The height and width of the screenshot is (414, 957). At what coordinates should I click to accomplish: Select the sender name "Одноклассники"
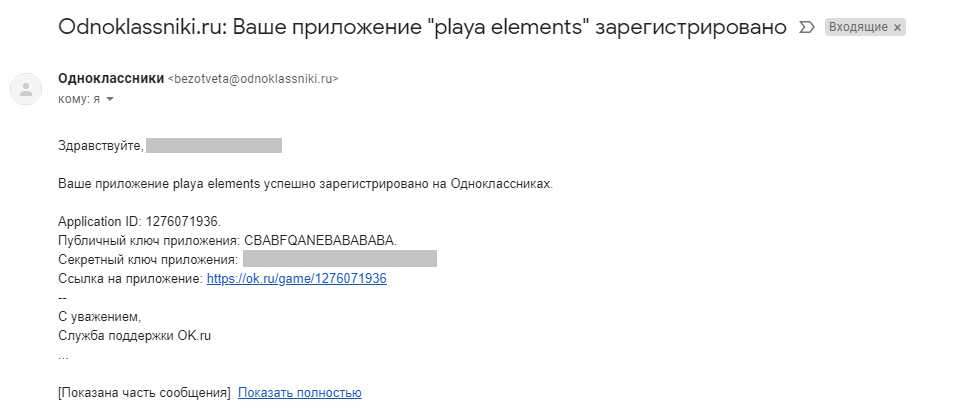pyautogui.click(x=111, y=79)
